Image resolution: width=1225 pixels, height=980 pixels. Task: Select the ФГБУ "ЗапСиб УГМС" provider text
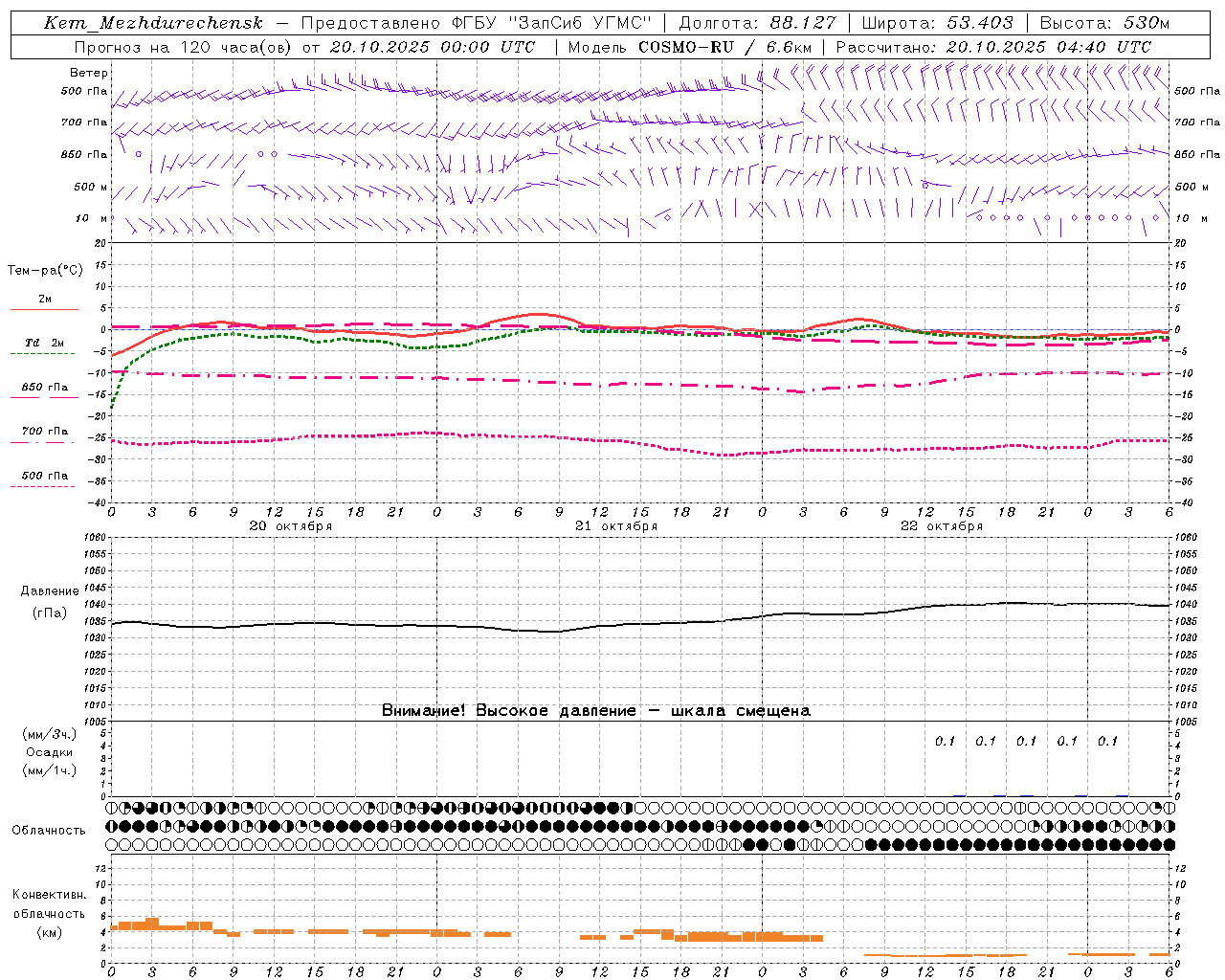550,23
